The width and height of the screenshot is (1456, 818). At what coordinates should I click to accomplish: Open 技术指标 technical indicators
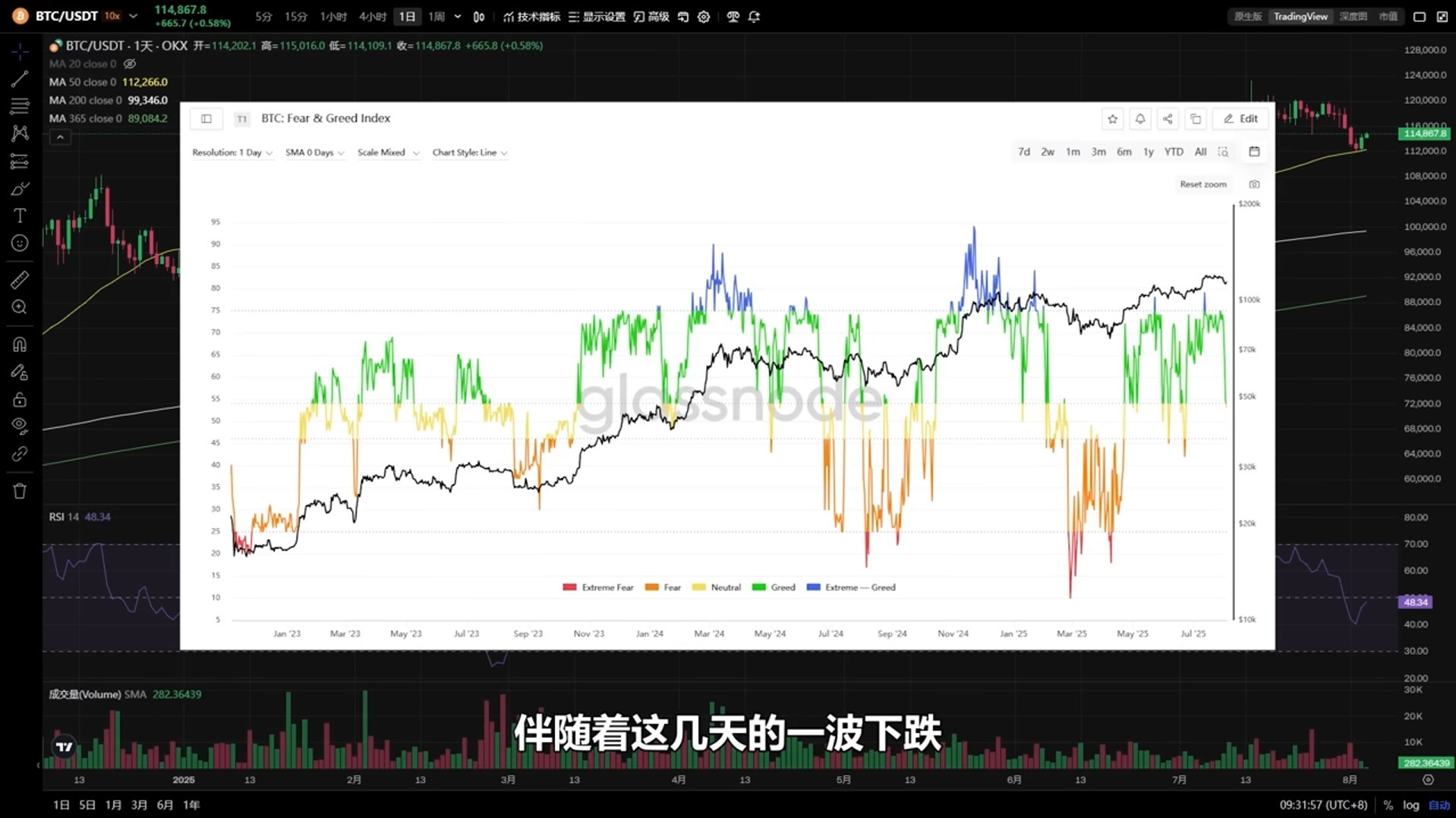tap(531, 17)
